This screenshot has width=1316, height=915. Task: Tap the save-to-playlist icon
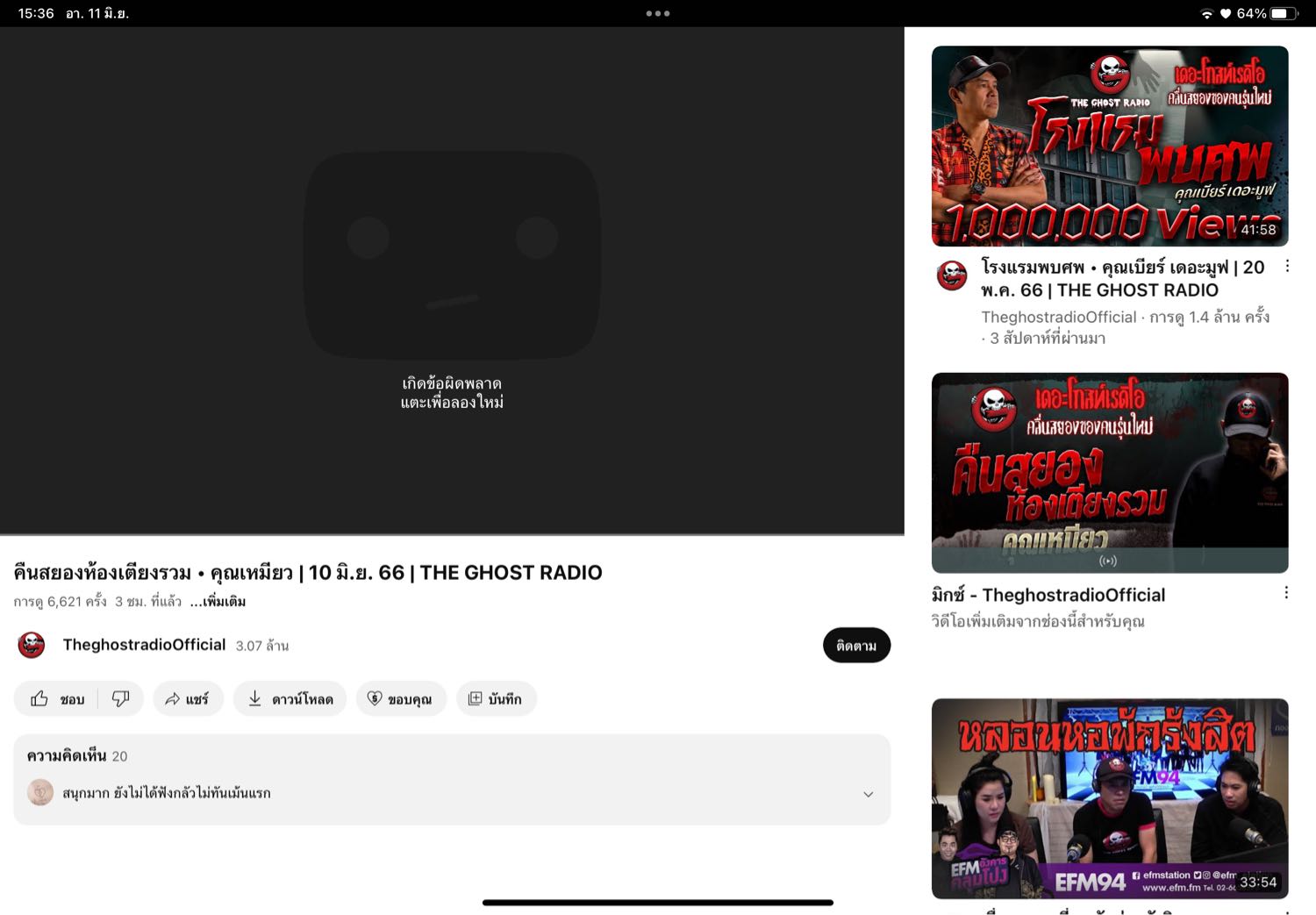(x=475, y=698)
